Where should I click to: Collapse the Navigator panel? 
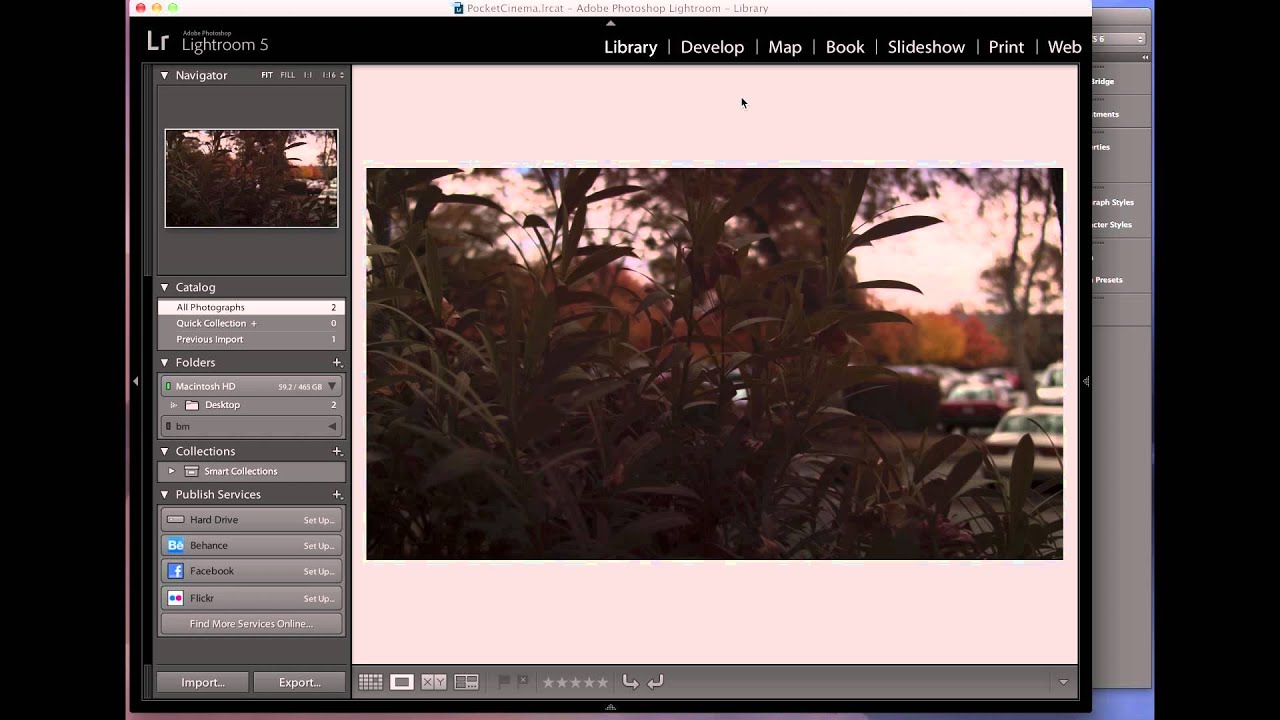pyautogui.click(x=164, y=75)
